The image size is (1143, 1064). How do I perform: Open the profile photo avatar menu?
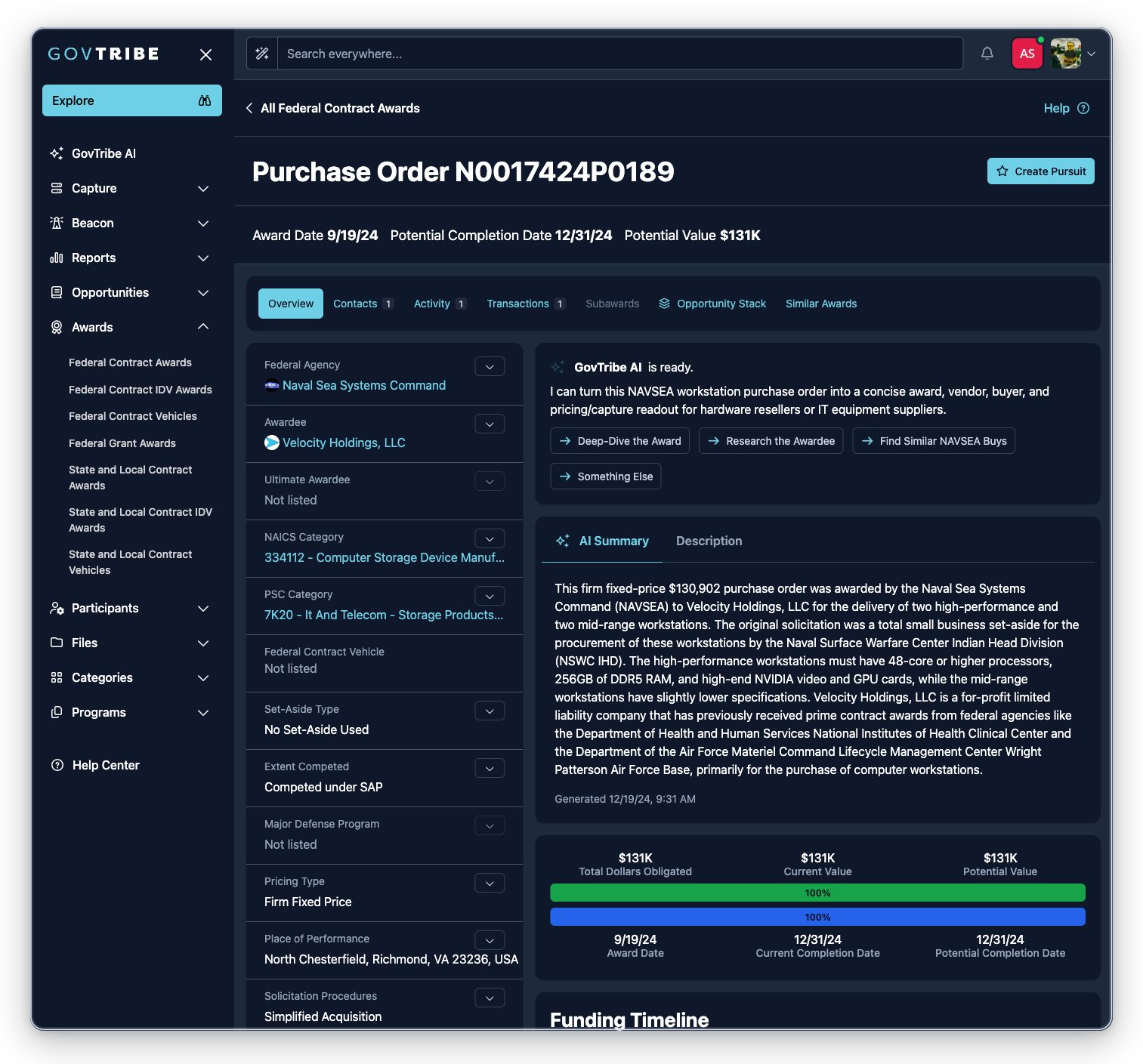tap(1066, 54)
